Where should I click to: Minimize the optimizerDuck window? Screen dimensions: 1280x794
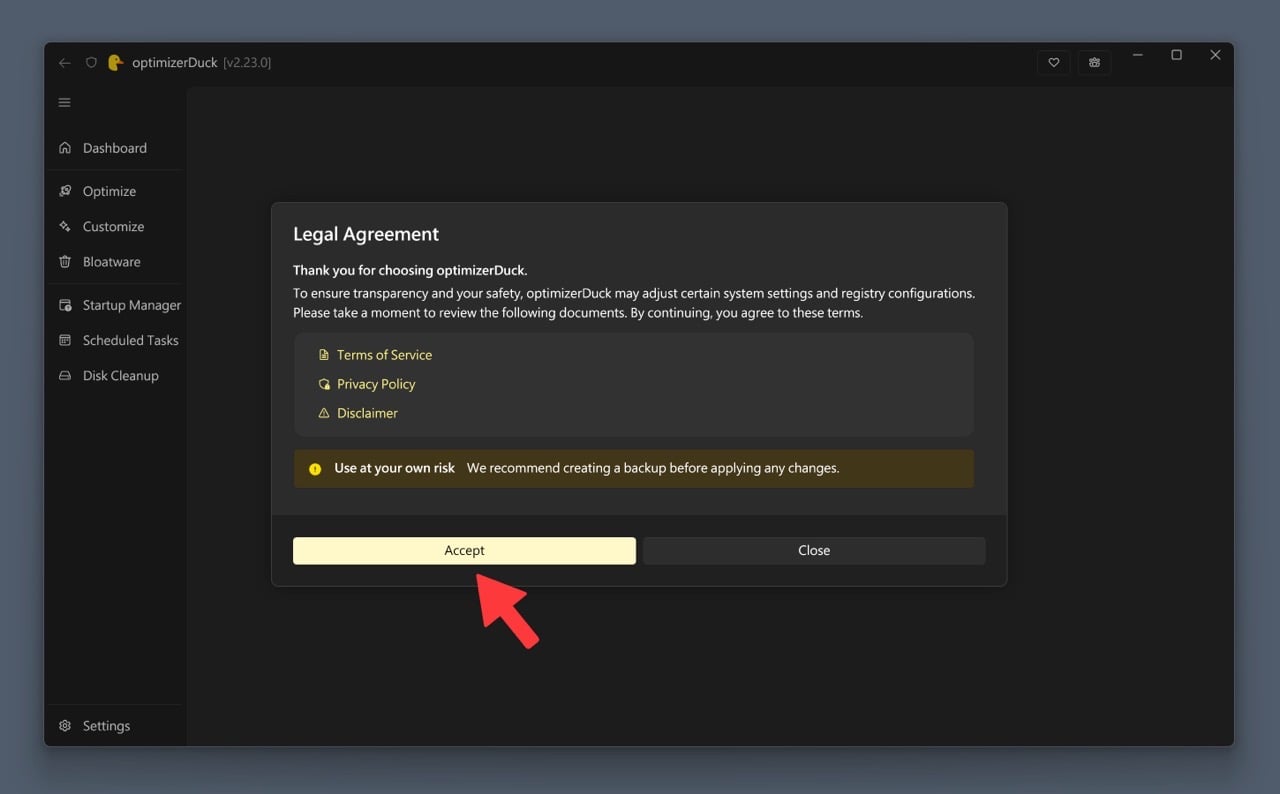point(1138,56)
